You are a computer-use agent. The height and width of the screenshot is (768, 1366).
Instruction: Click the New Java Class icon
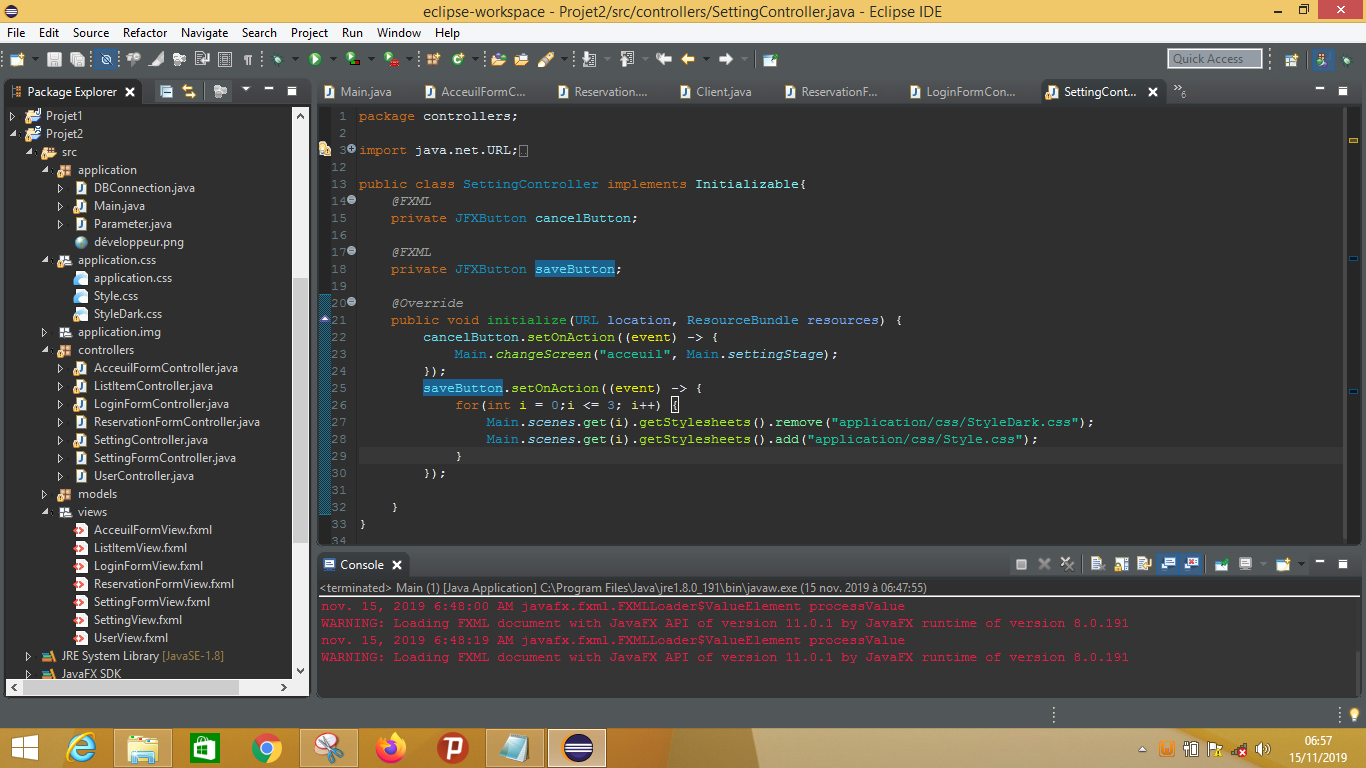(x=458, y=59)
